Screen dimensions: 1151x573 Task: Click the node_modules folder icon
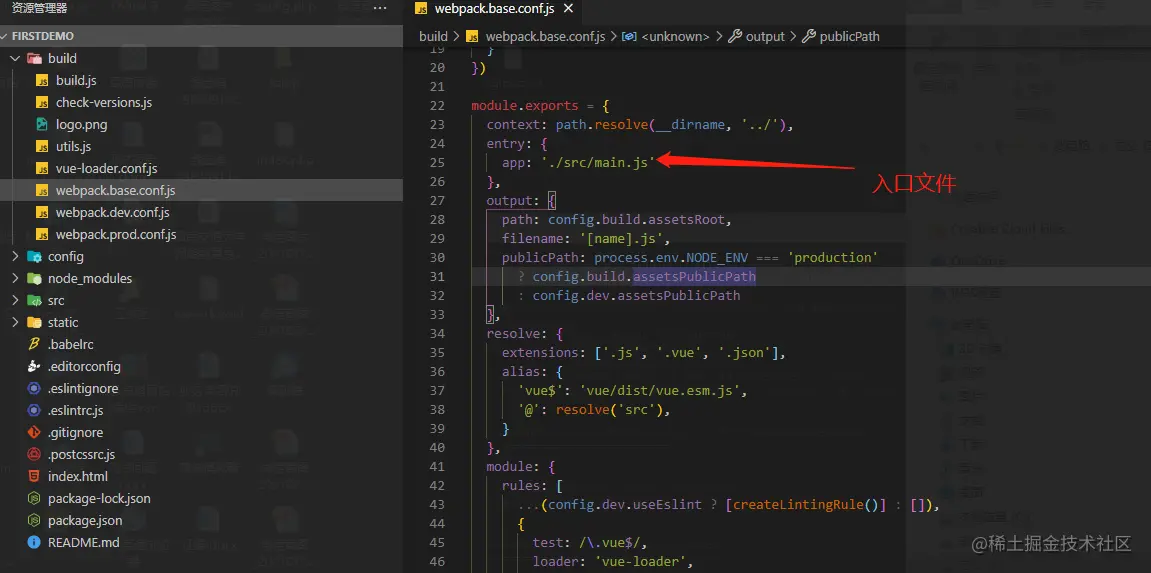click(x=34, y=278)
